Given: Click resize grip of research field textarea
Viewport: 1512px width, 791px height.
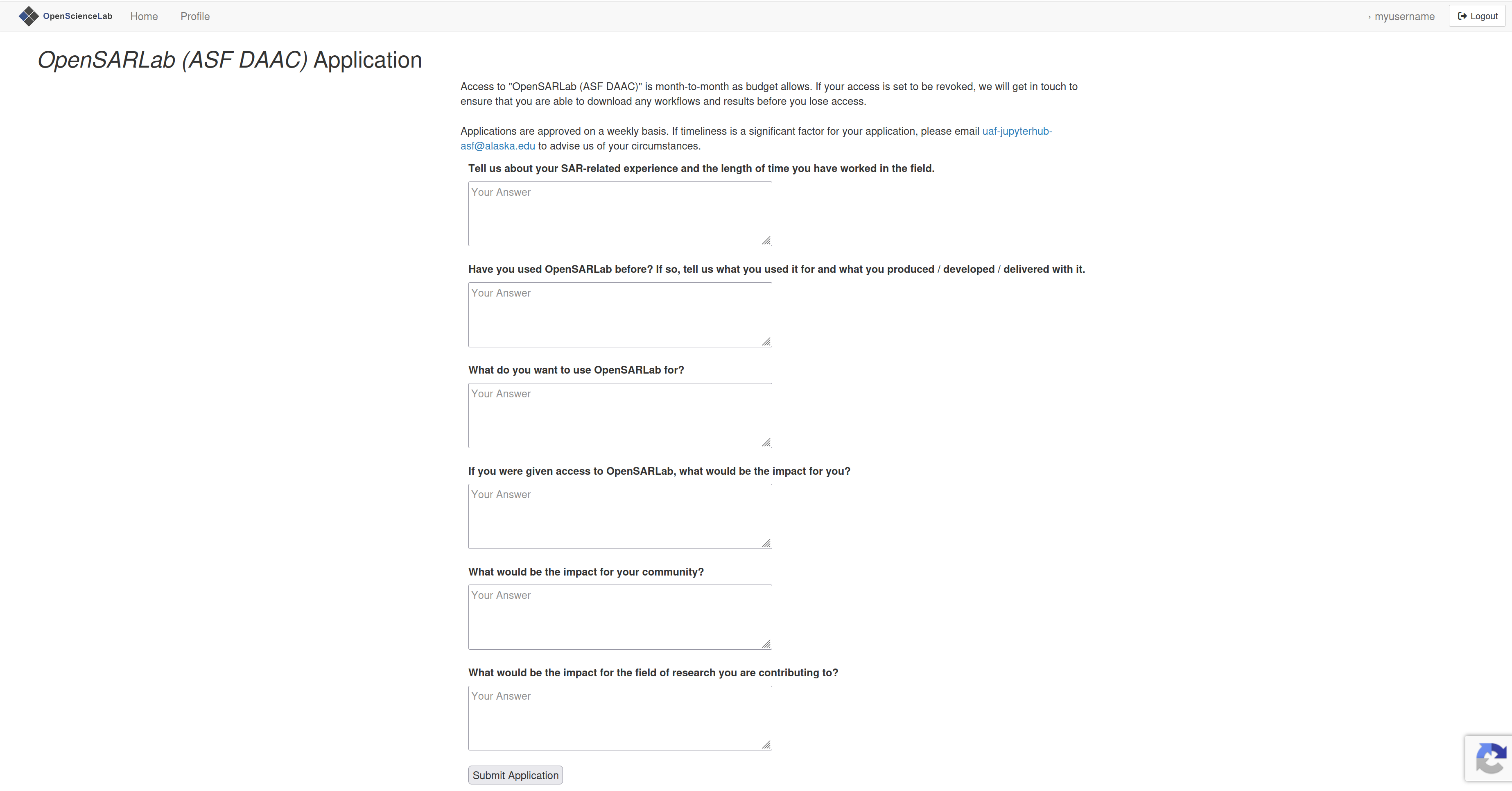Looking at the screenshot, I should pyautogui.click(x=766, y=745).
